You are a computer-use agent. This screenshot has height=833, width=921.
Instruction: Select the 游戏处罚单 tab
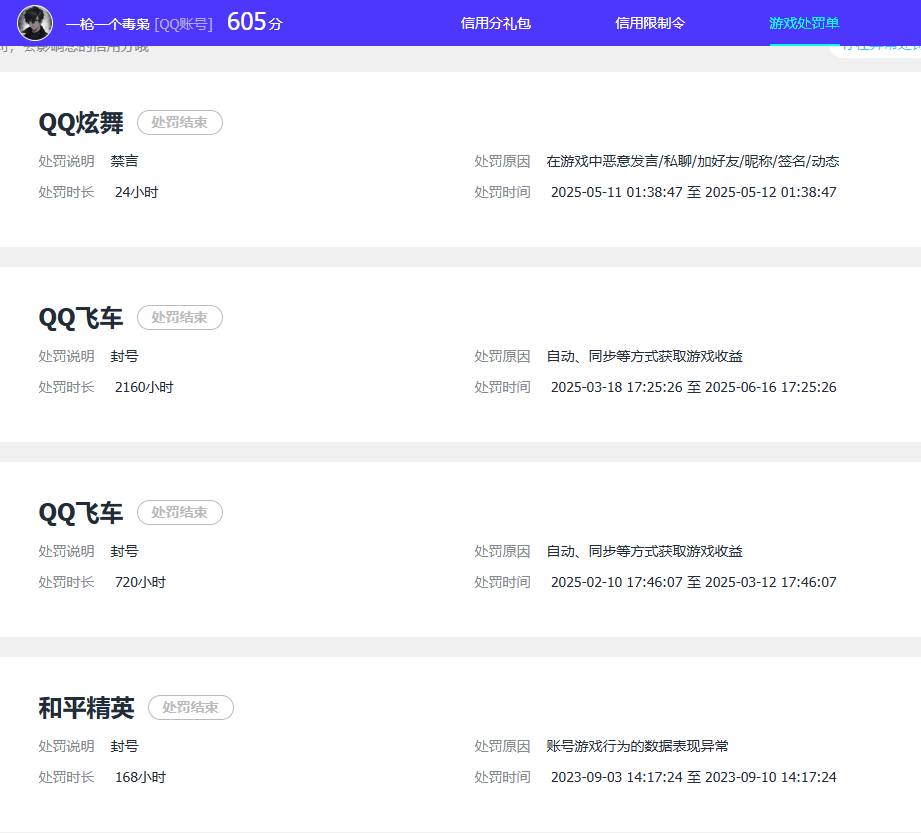804,23
